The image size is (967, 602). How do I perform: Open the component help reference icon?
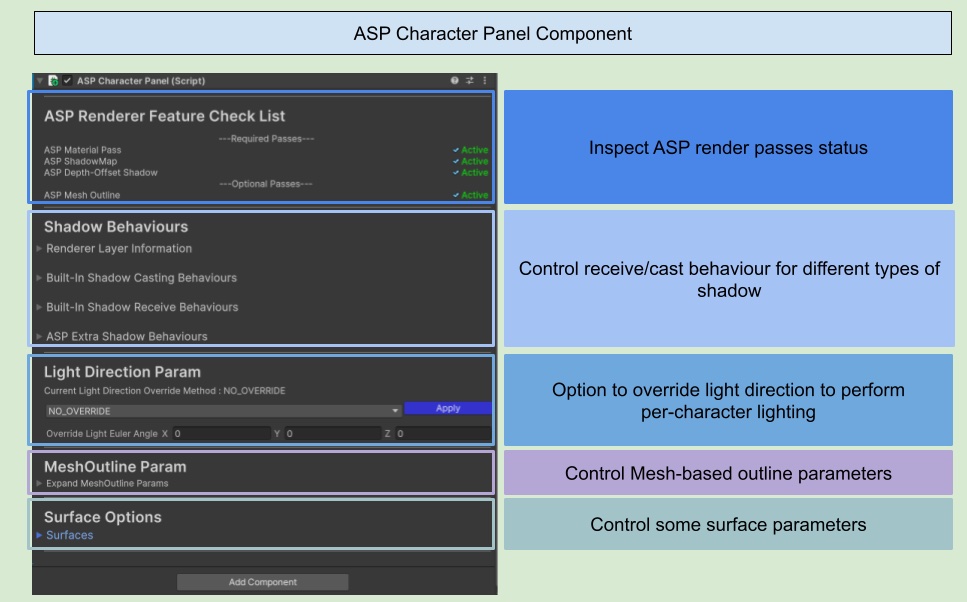click(455, 81)
